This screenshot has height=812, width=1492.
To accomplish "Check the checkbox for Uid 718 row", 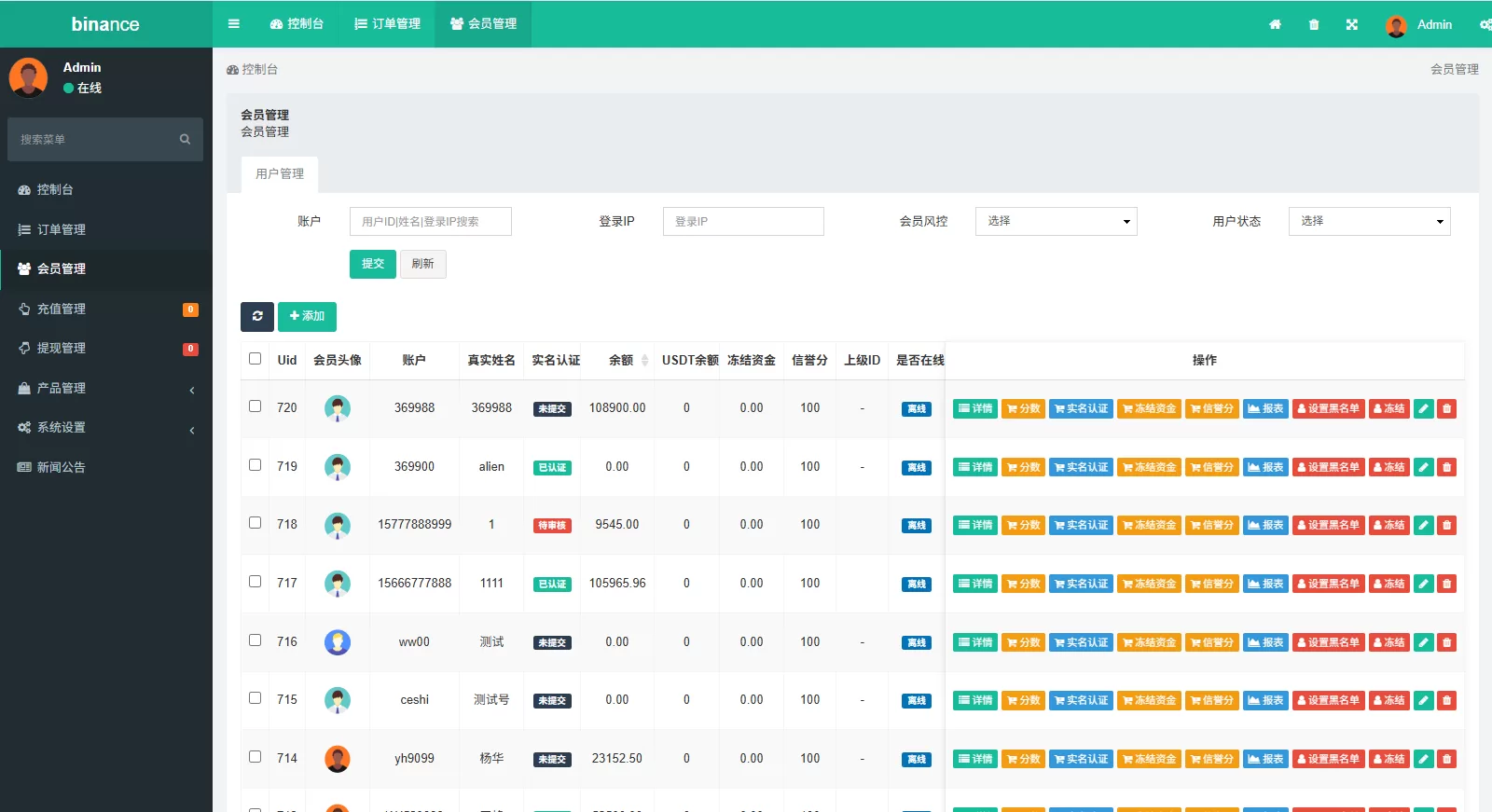I will point(255,523).
